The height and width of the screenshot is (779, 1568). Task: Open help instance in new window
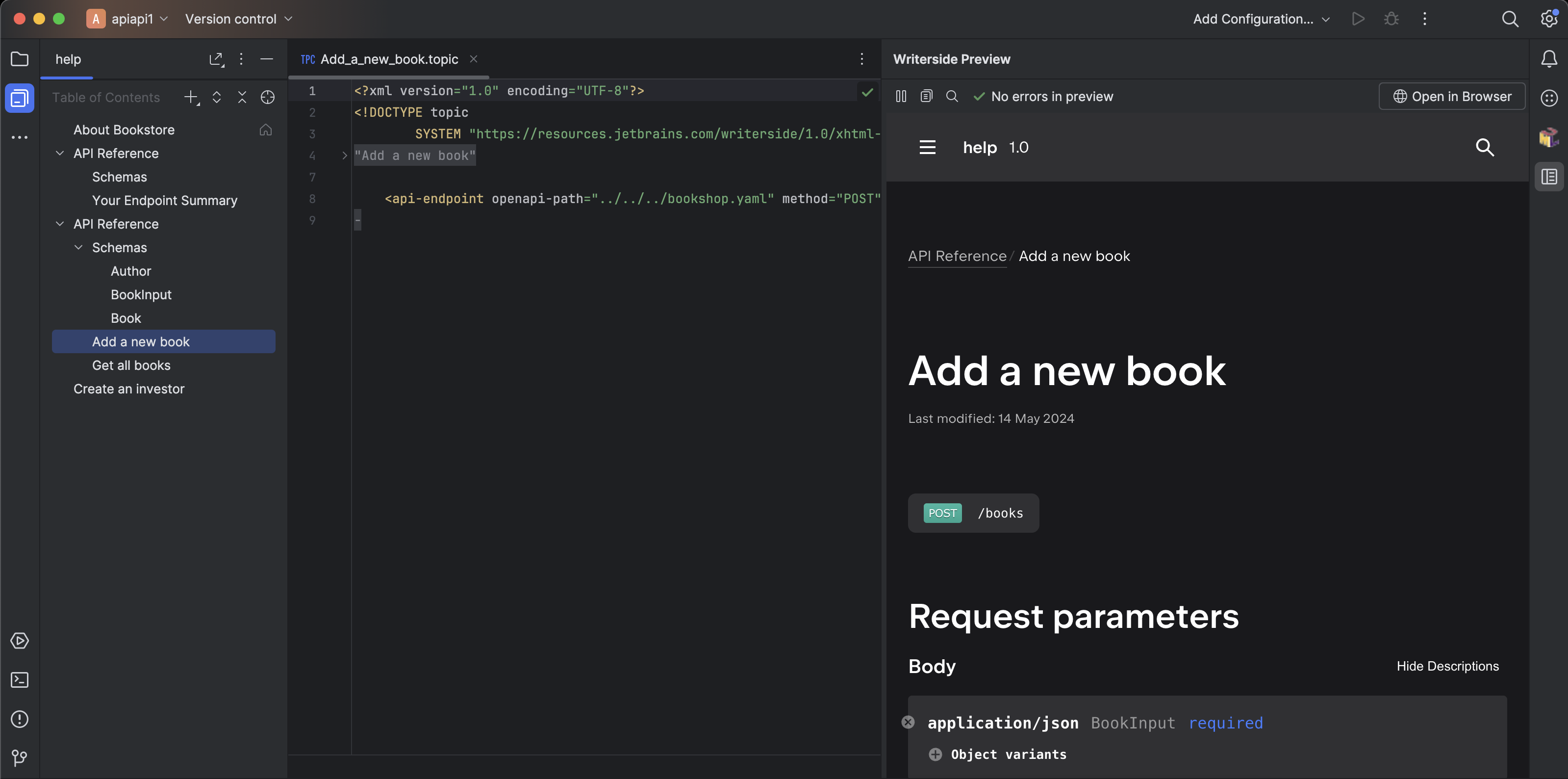coord(216,59)
